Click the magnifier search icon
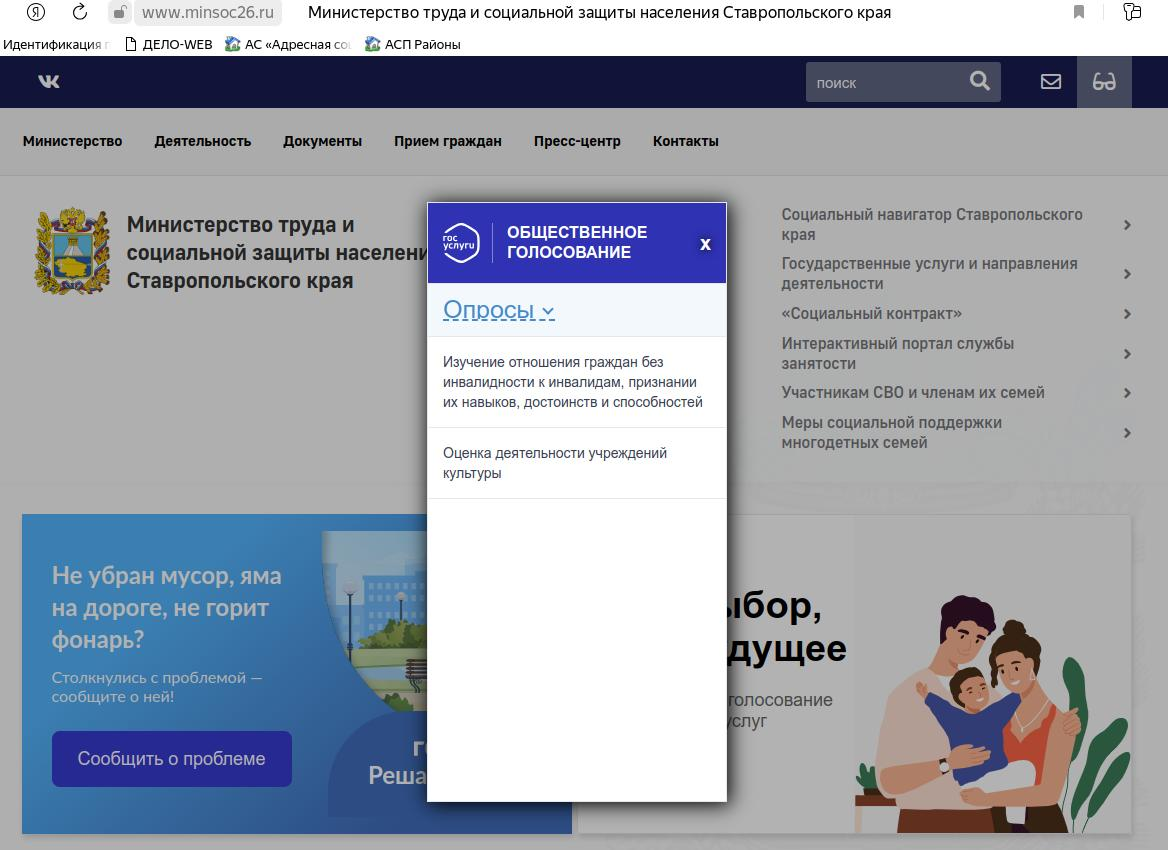Screen dimensions: 1168x850 [979, 82]
